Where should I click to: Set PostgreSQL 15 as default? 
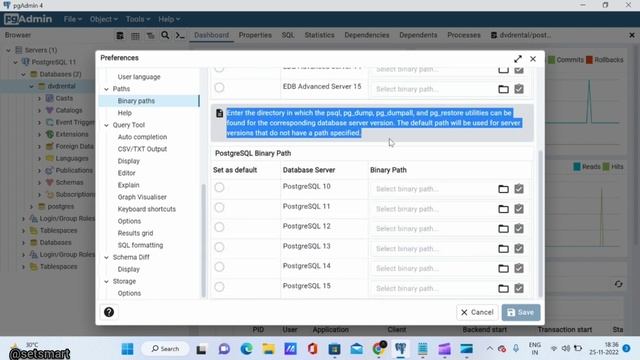pyautogui.click(x=219, y=287)
